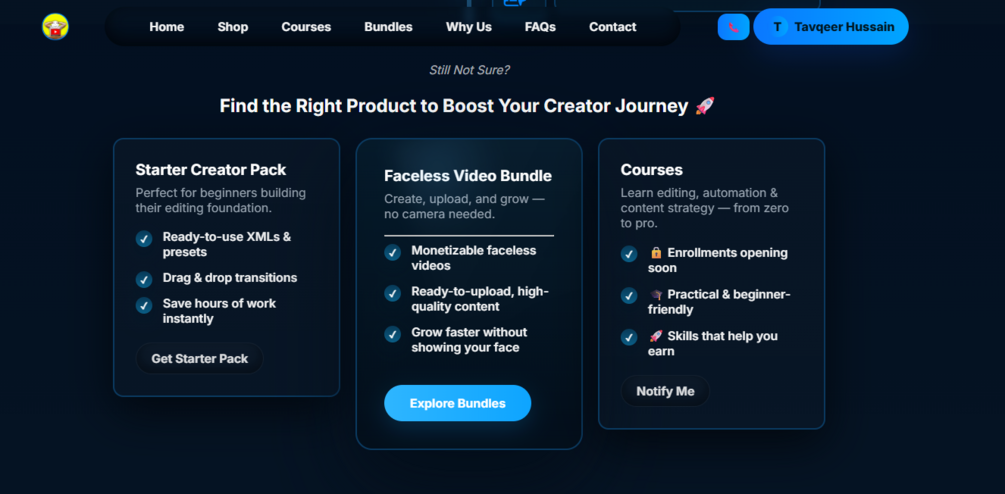The height and width of the screenshot is (494, 1005).
Task: Click checkmark next to Grow faster without showing
Action: coord(392,334)
